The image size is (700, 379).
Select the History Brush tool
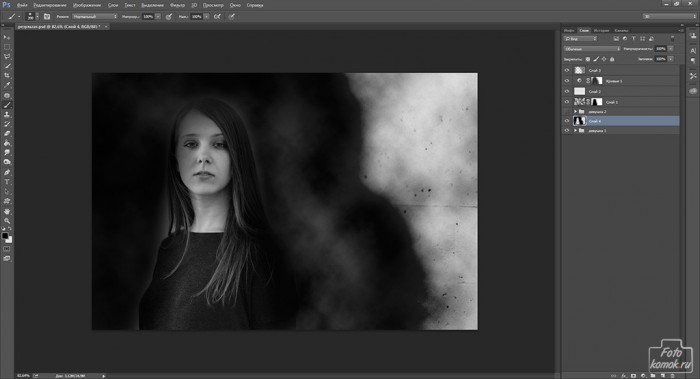[x=7, y=124]
